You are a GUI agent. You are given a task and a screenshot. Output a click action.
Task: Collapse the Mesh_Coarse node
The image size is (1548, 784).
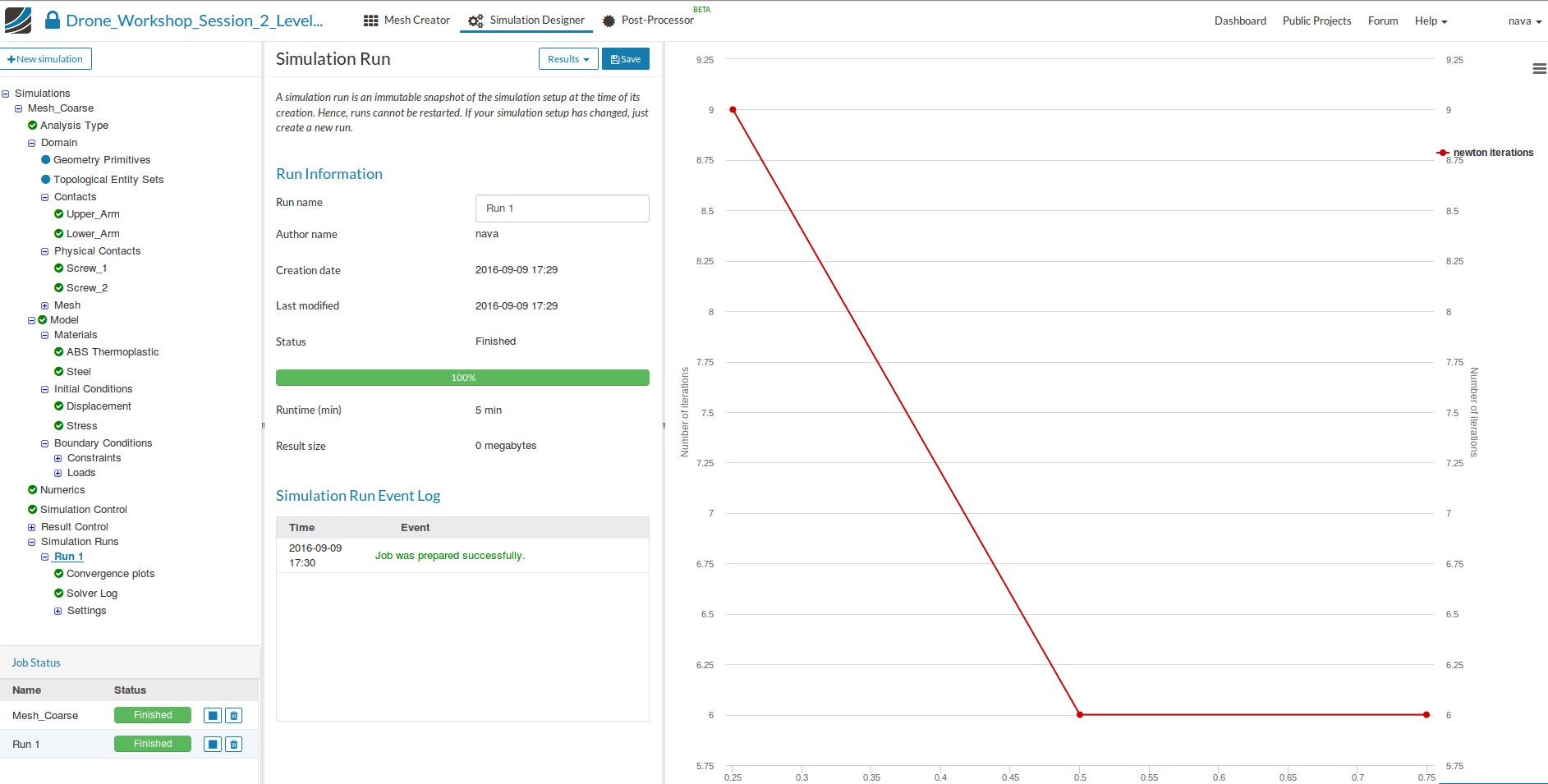click(19, 109)
